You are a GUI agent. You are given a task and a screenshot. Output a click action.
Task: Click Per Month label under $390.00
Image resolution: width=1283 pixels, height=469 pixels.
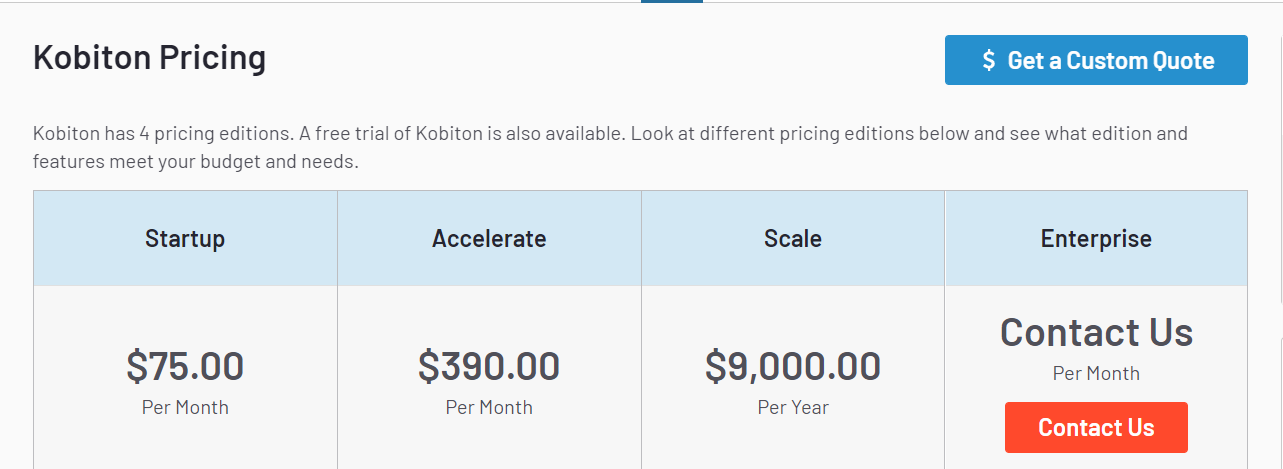[489, 407]
